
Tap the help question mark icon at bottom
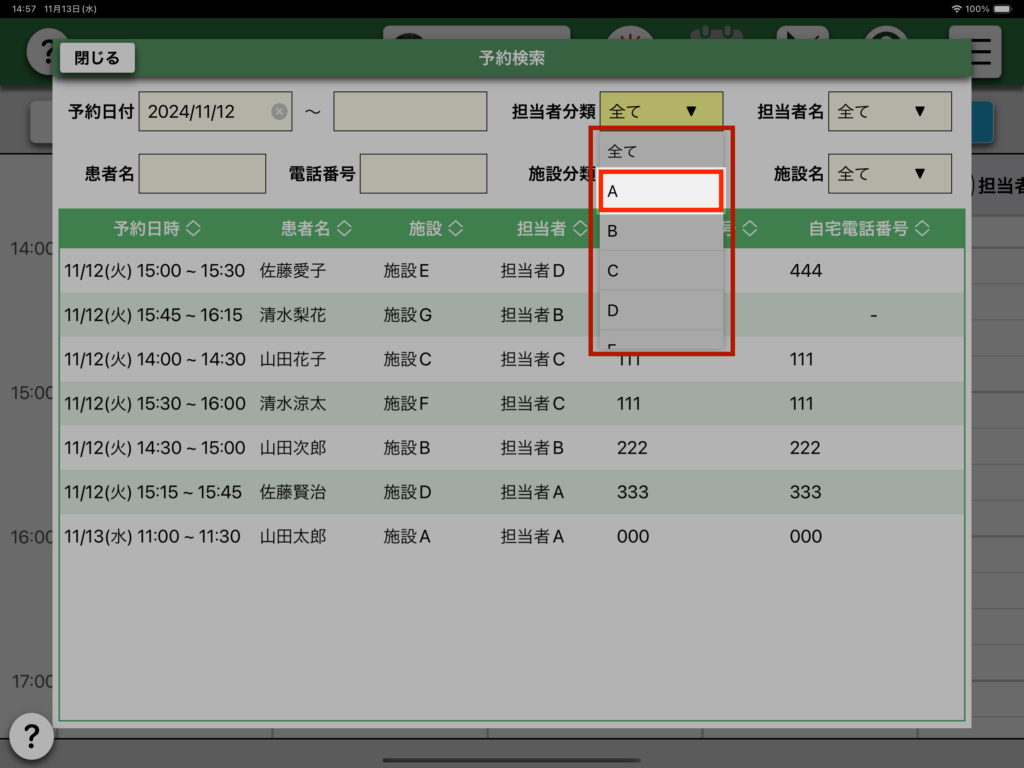[x=31, y=737]
